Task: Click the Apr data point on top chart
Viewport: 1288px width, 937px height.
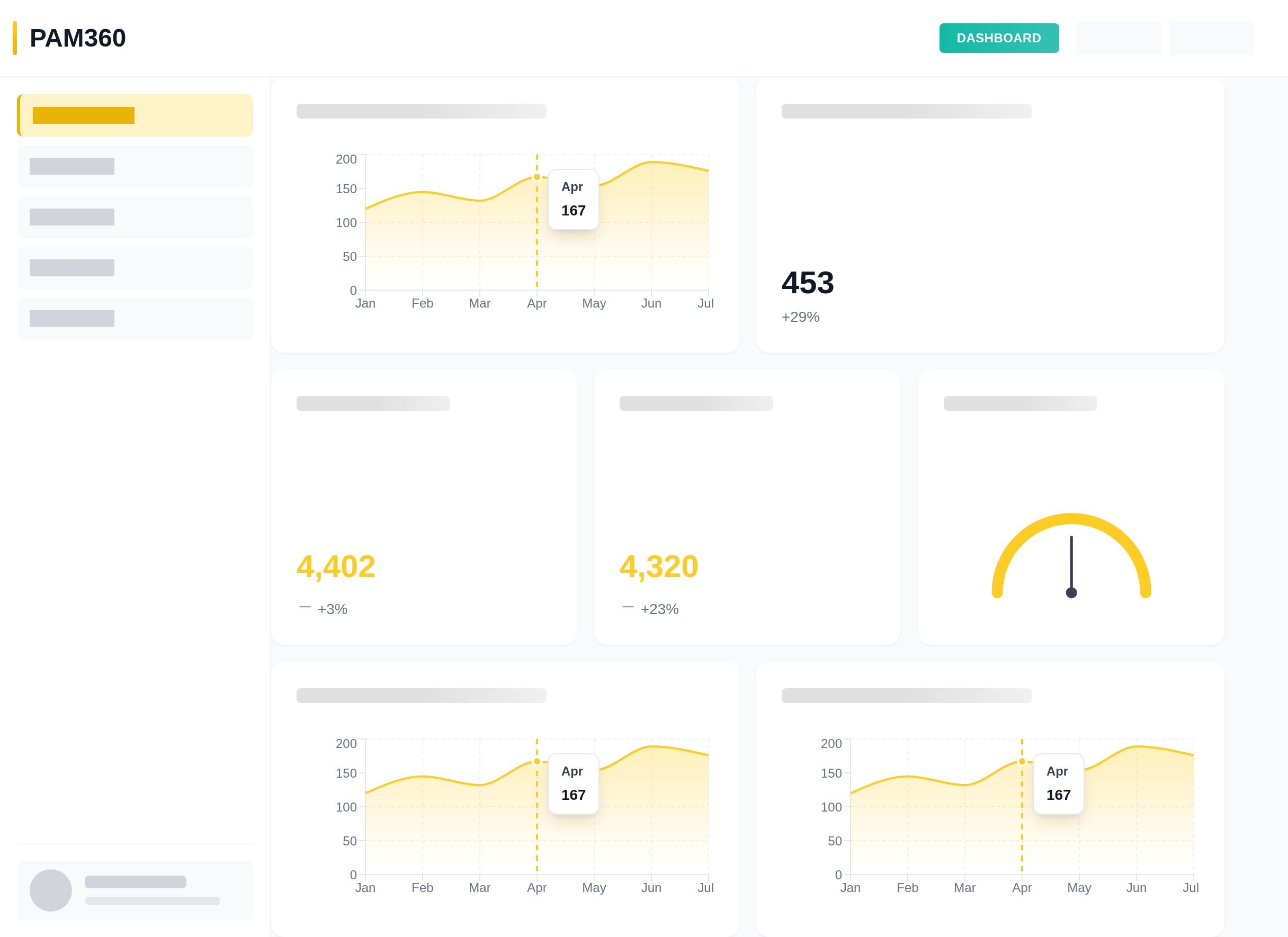Action: coord(536,177)
